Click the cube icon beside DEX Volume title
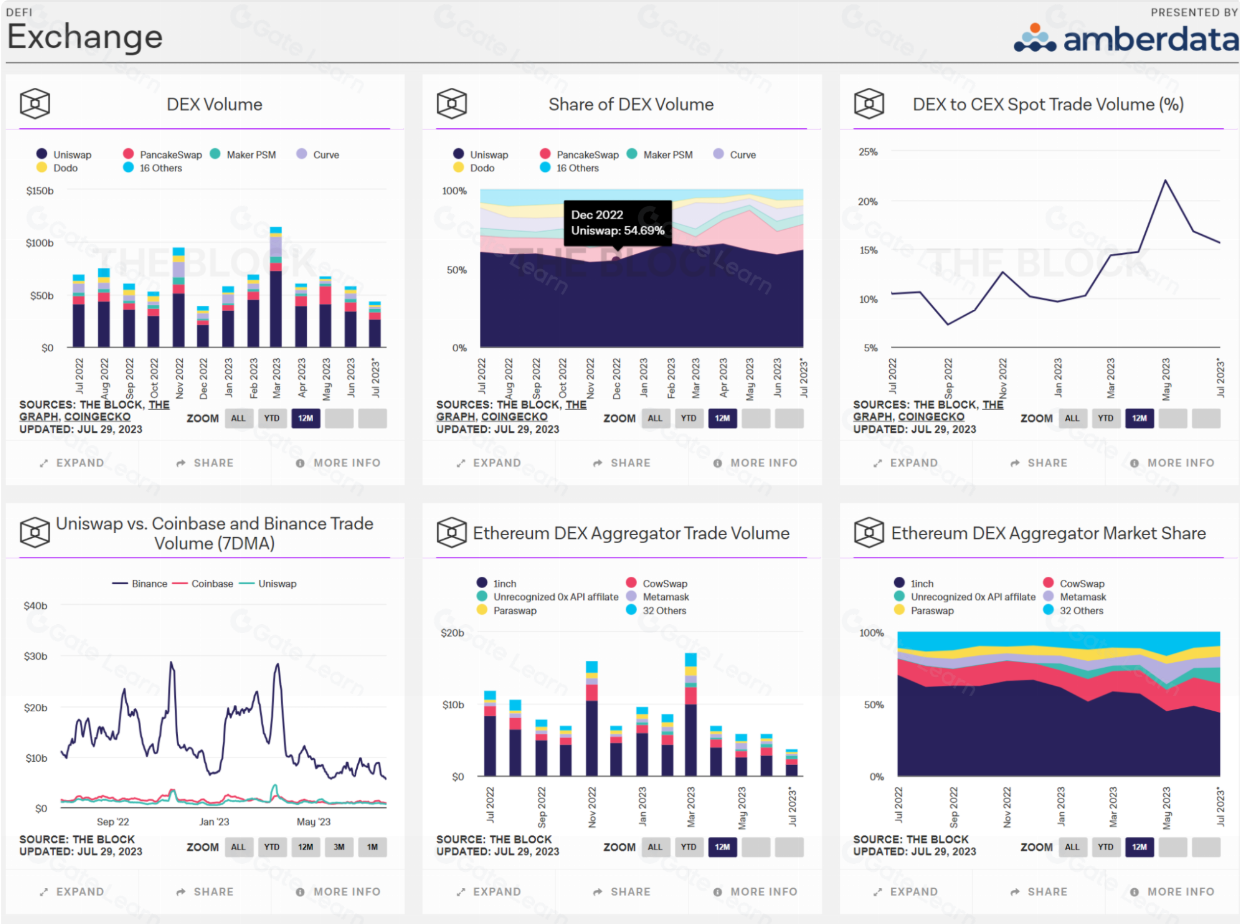Image resolution: width=1240 pixels, height=924 pixels. (35, 103)
